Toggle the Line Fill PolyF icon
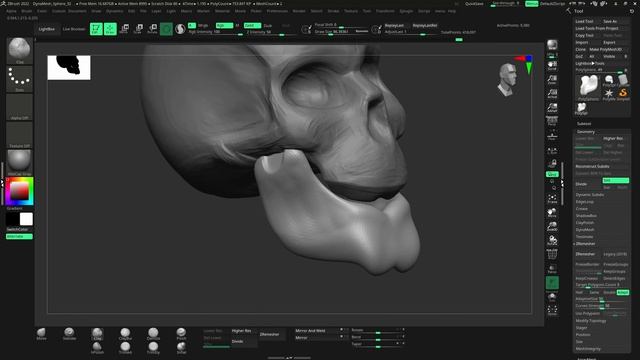 tap(552, 254)
